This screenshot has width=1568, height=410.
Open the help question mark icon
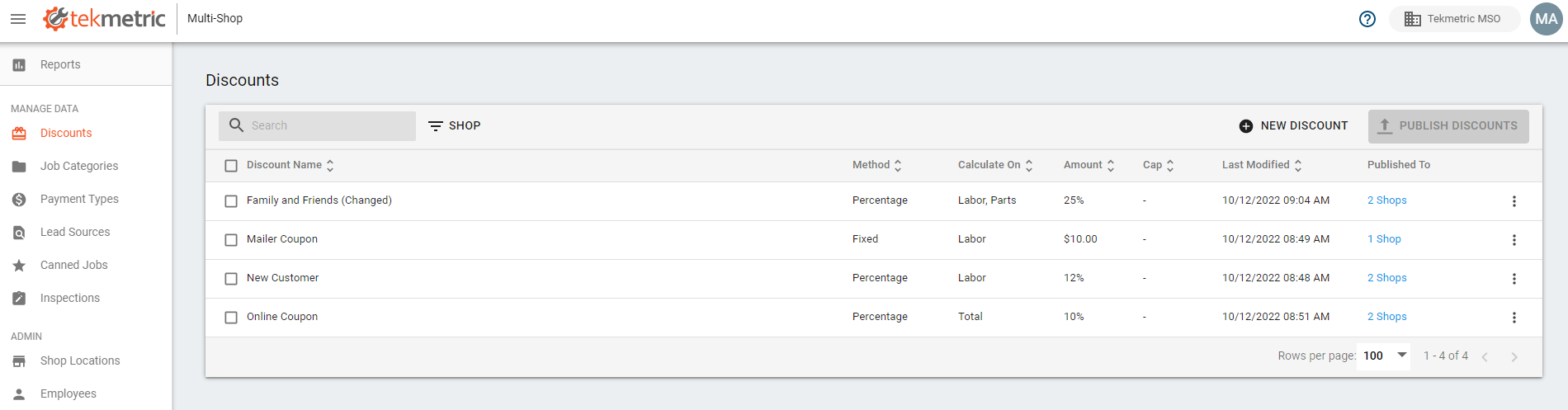tap(1367, 19)
